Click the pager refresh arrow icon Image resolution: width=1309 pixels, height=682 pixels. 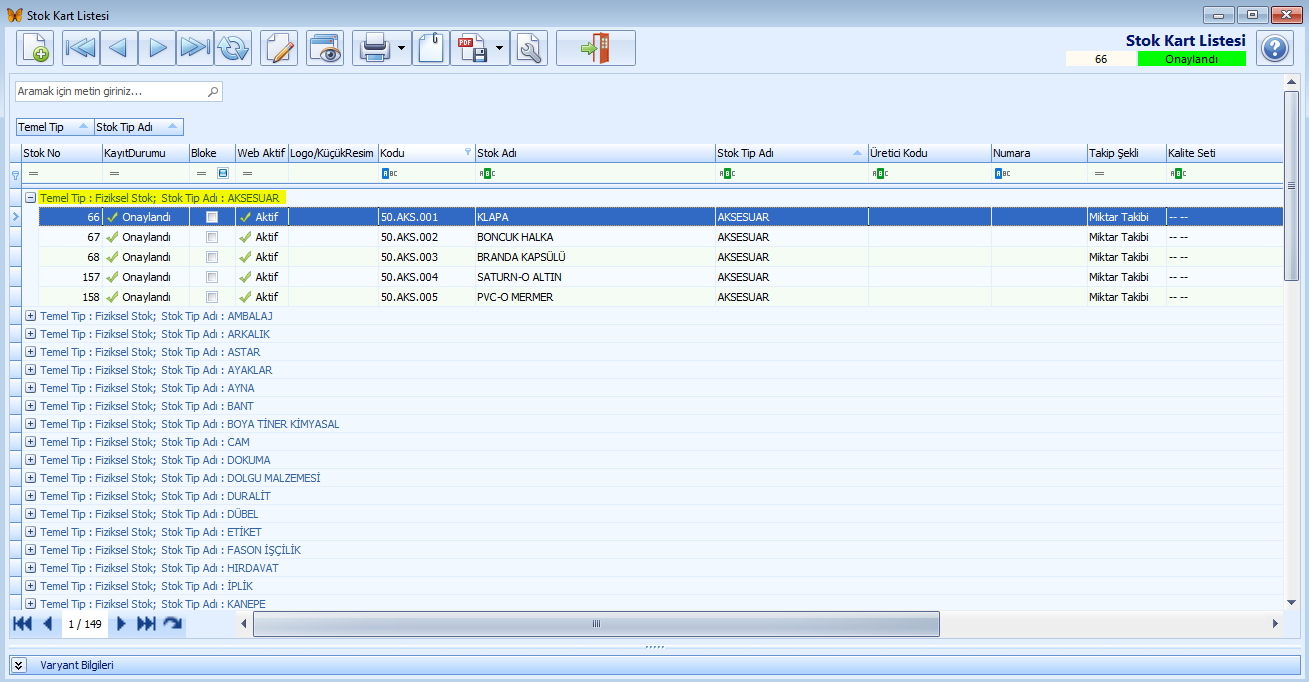(173, 624)
